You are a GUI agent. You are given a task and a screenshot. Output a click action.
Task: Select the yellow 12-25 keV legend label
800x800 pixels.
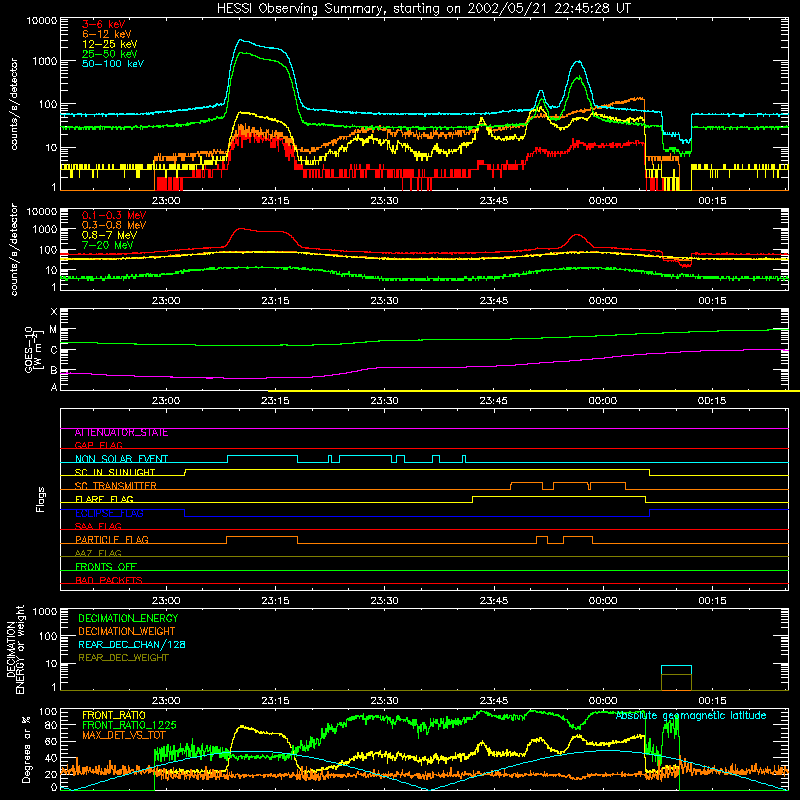(x=110, y=44)
